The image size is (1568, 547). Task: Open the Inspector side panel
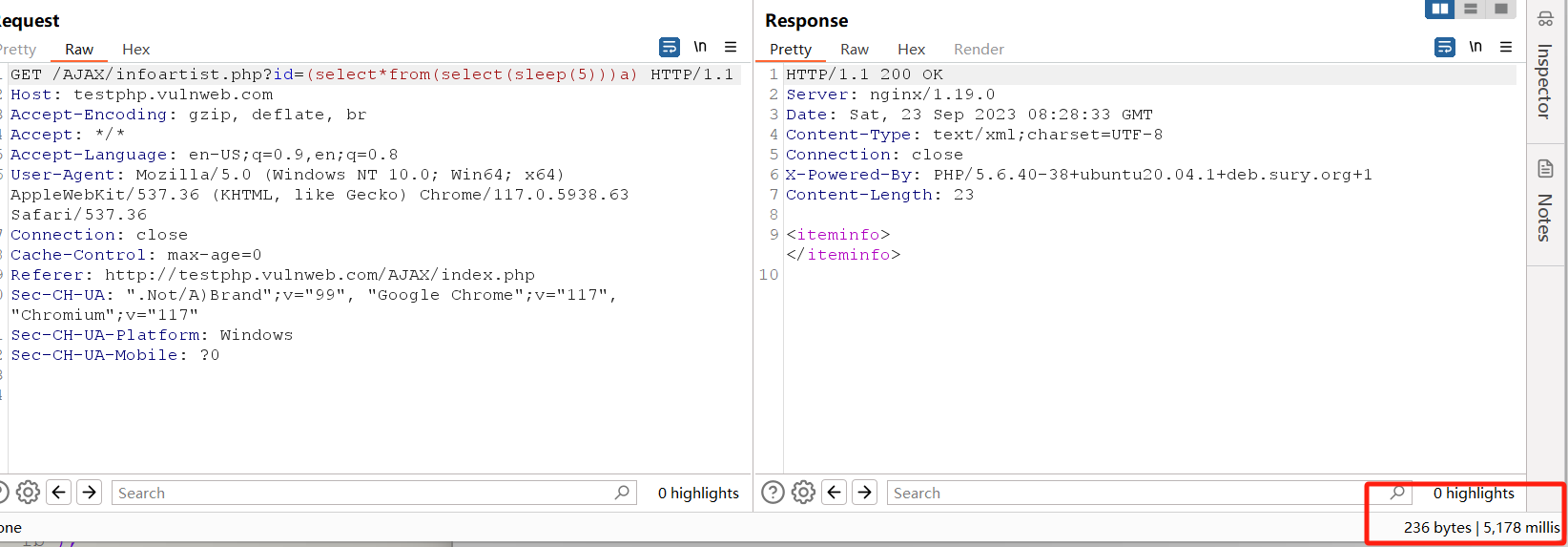tap(1545, 67)
